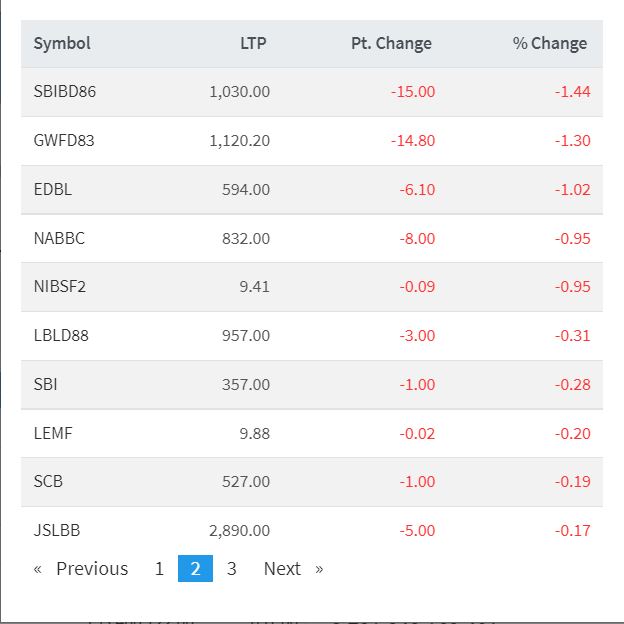Open the JSLBB symbol row
The image size is (624, 624).
coord(57,531)
